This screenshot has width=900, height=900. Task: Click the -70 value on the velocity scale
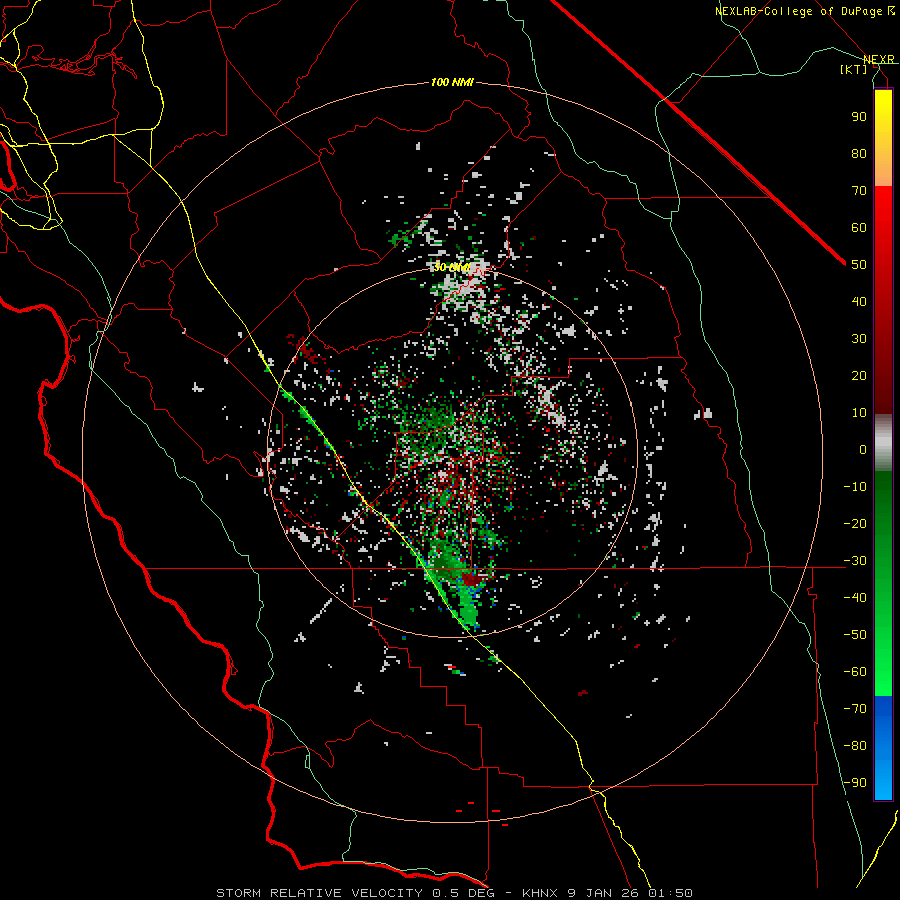855,708
